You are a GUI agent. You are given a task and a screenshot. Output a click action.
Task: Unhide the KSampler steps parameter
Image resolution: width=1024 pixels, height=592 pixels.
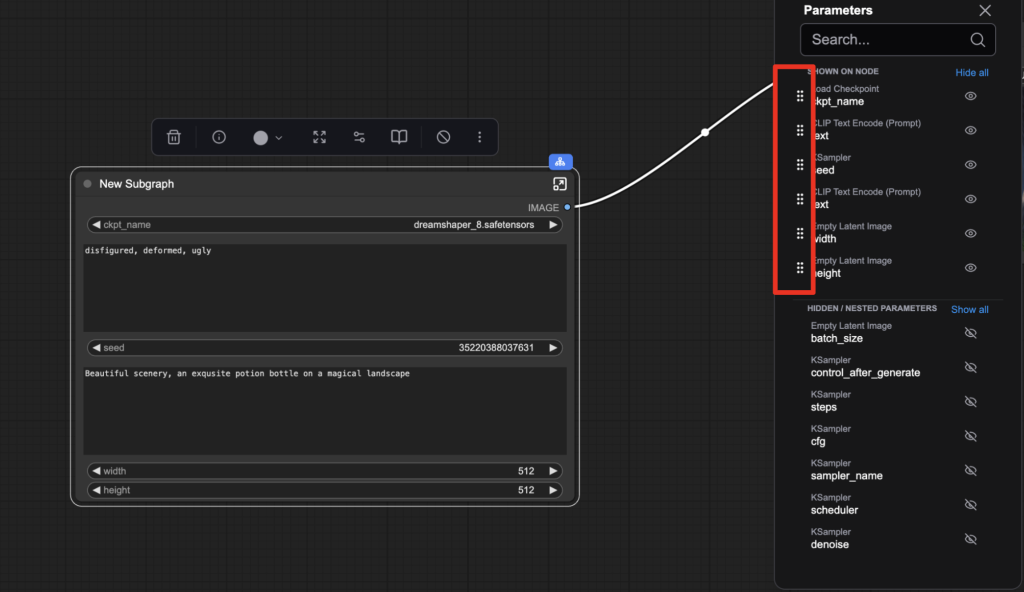tap(970, 402)
